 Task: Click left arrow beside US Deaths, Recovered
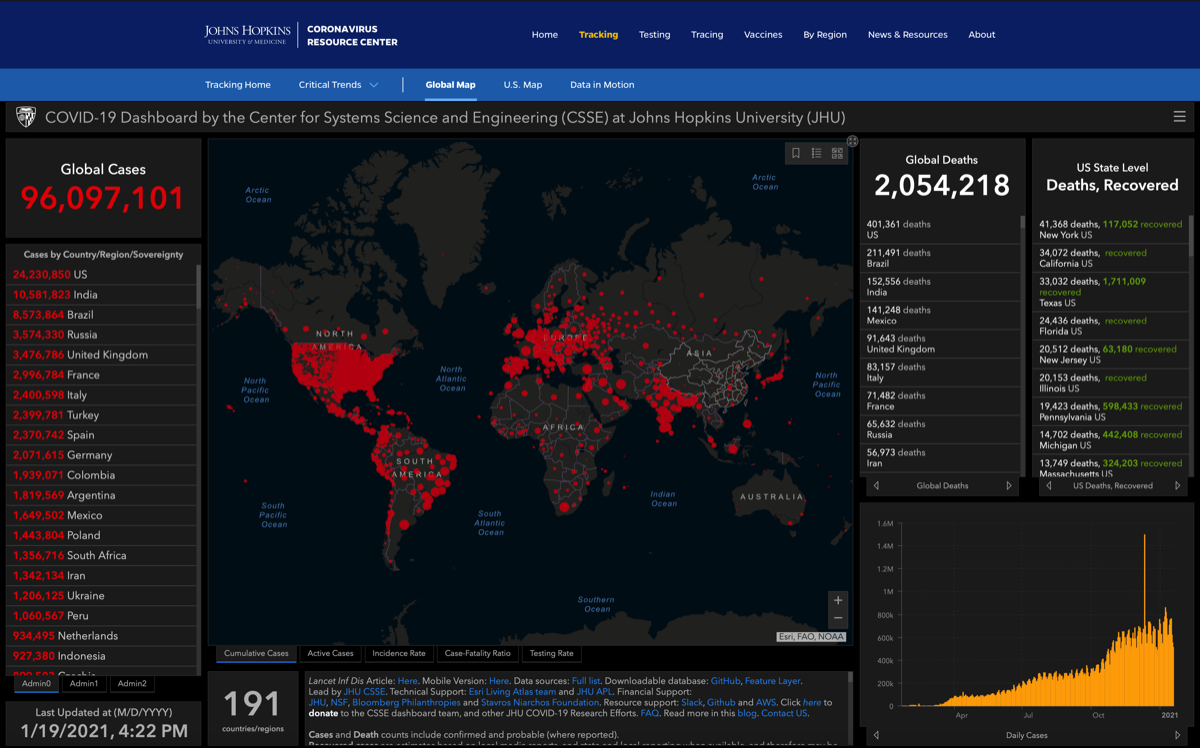coord(1049,486)
